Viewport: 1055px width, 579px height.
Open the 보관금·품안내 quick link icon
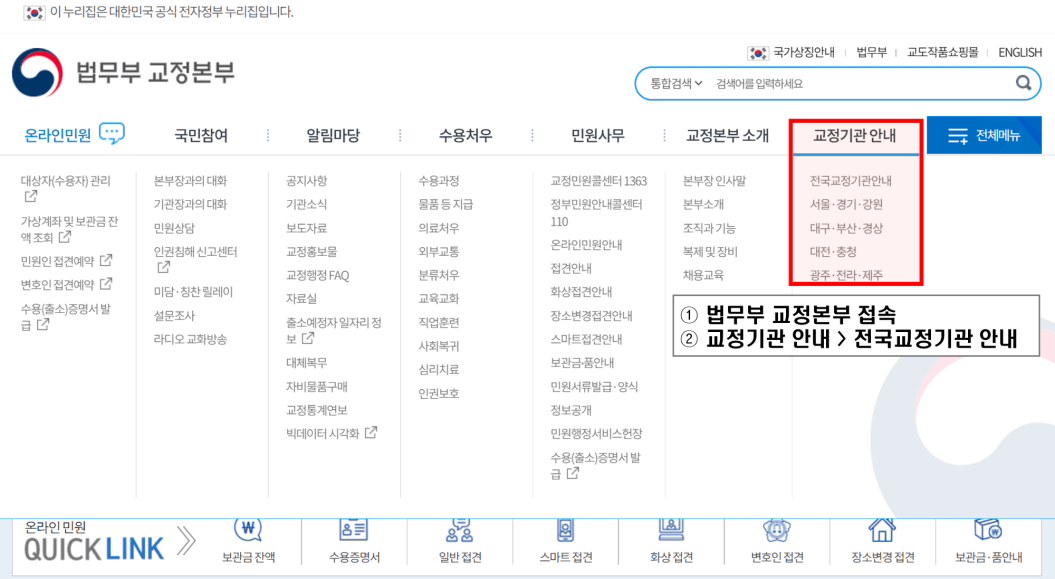tap(988, 529)
